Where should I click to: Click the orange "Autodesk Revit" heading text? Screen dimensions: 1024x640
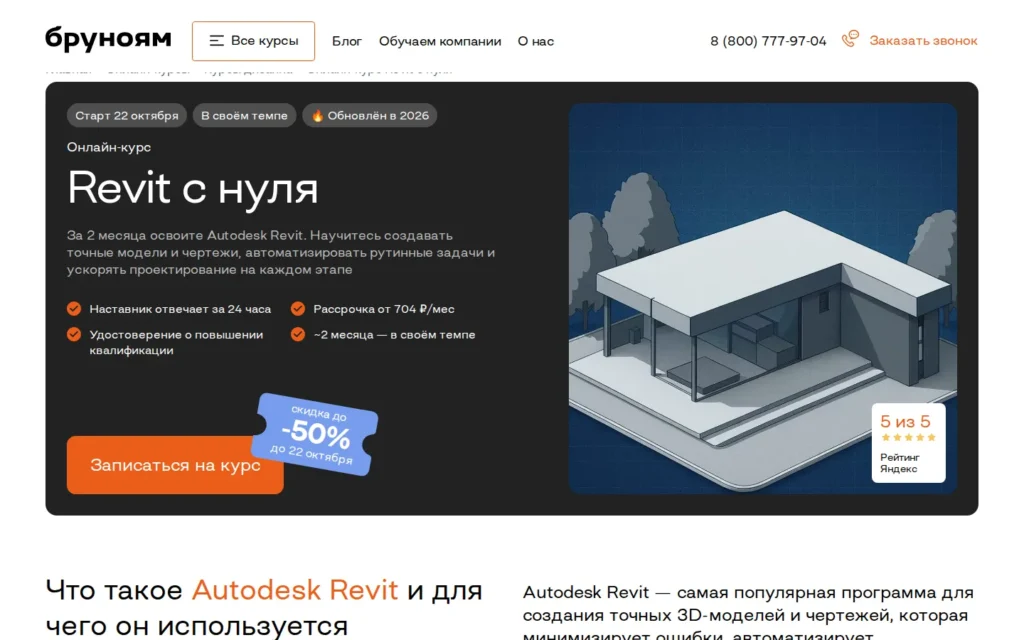coord(295,590)
